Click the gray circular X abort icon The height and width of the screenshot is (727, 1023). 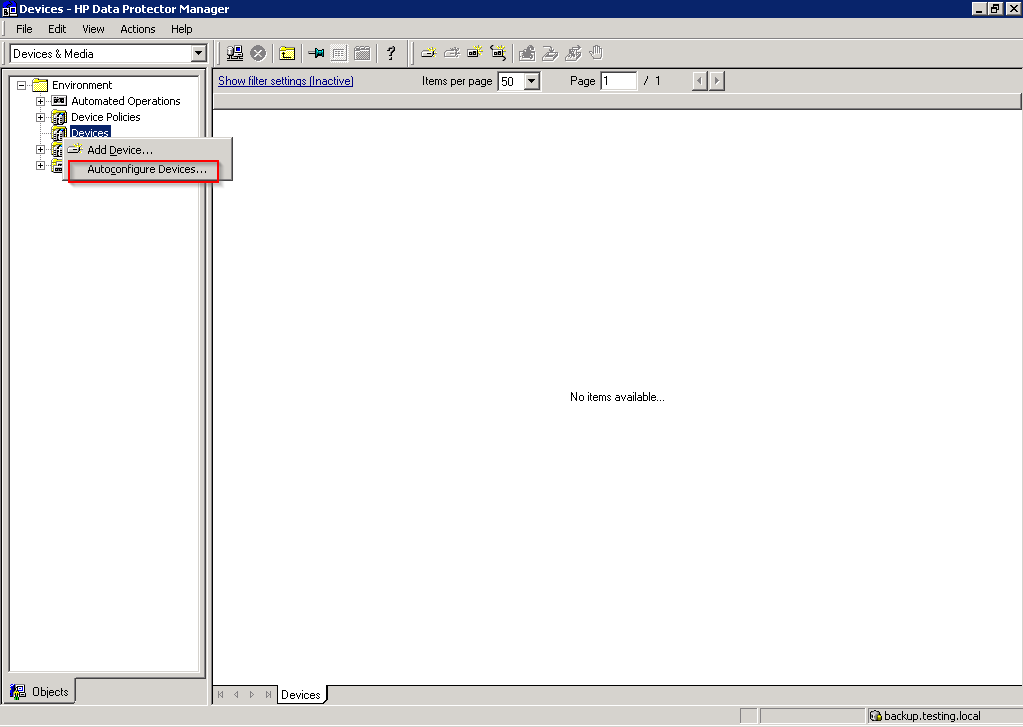(x=258, y=53)
